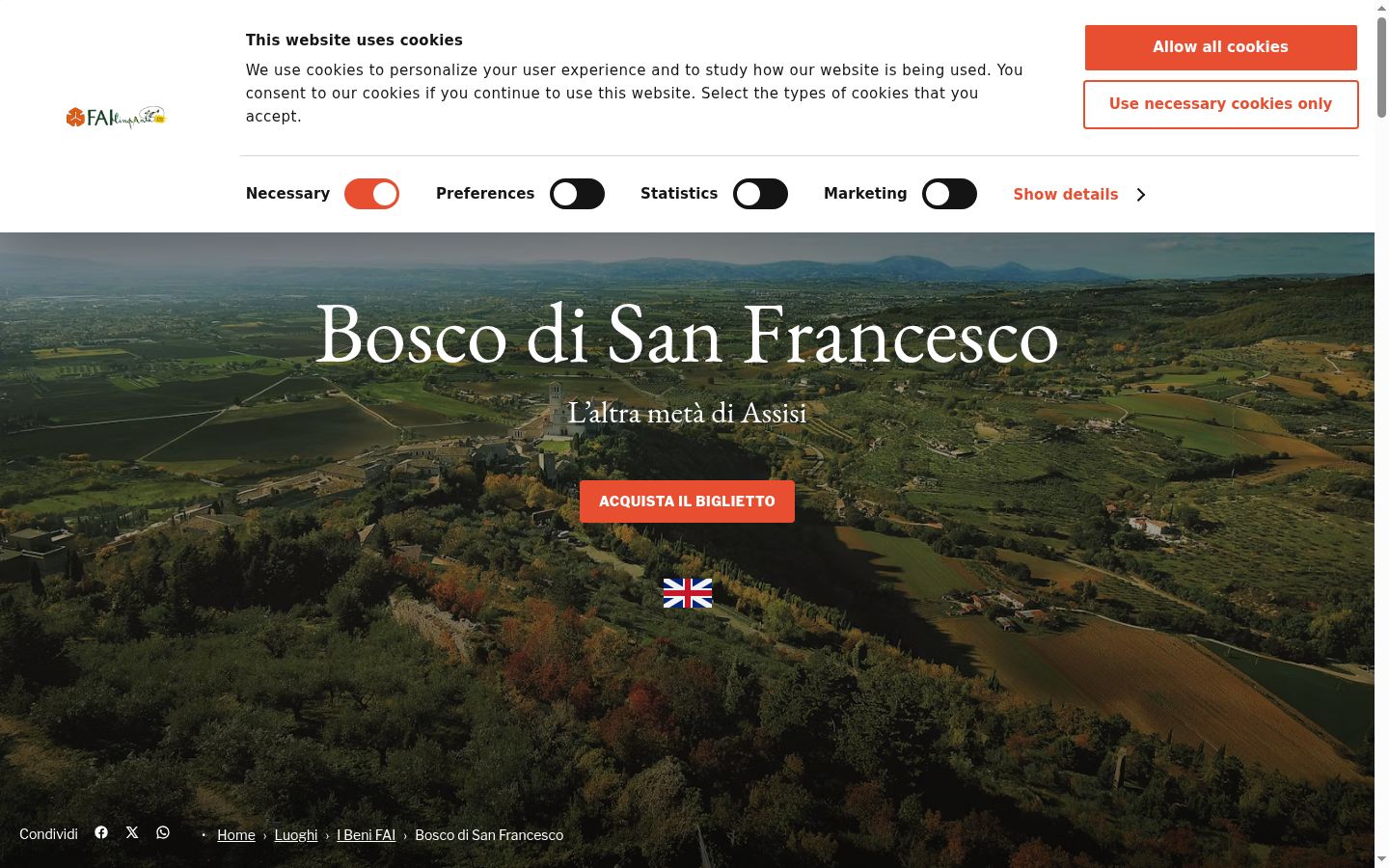The width and height of the screenshot is (1389, 868).
Task: Click chevron arrow next to Show details
Action: tap(1141, 195)
